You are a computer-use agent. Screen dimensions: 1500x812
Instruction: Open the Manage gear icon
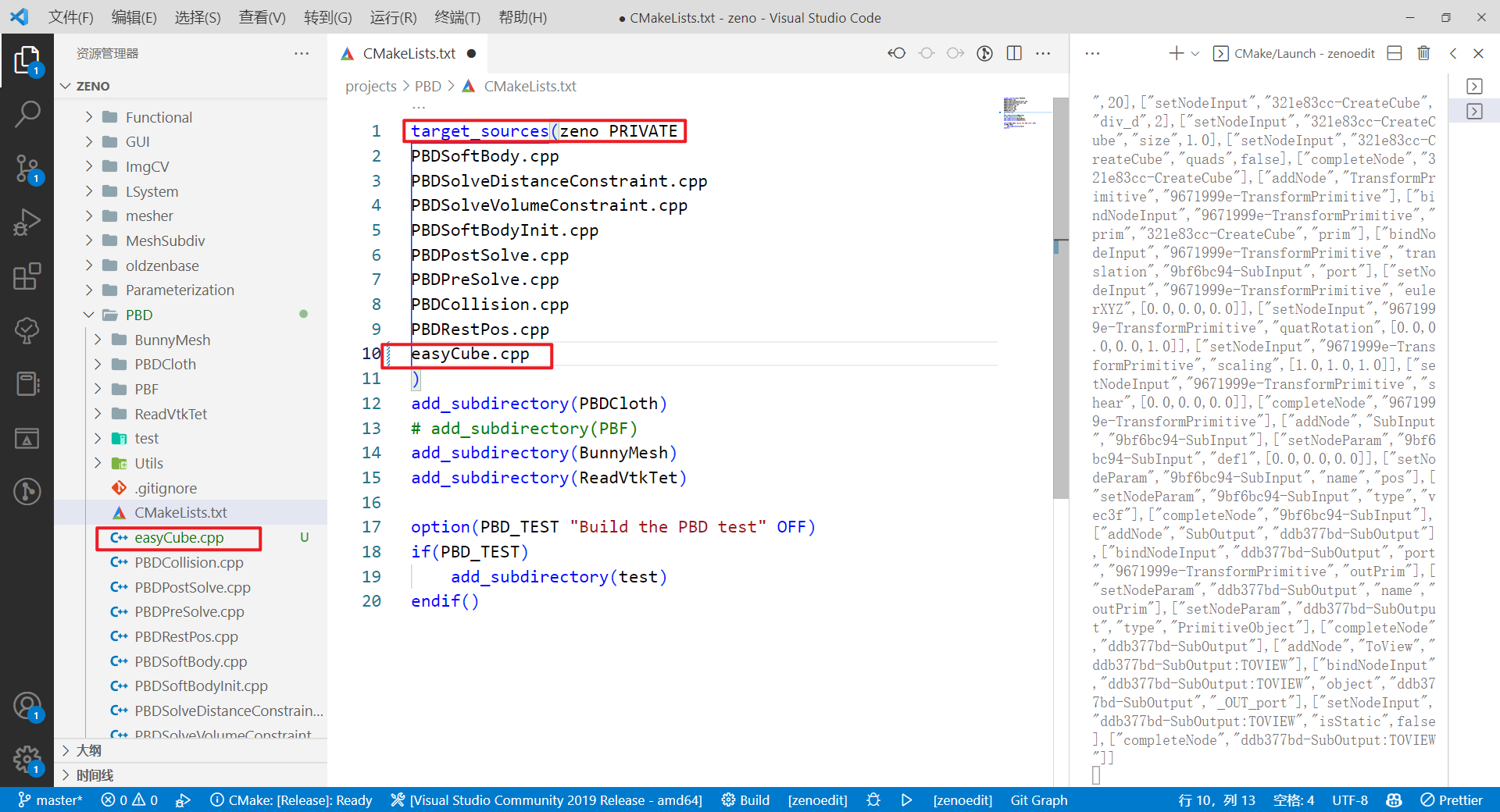pos(27,759)
